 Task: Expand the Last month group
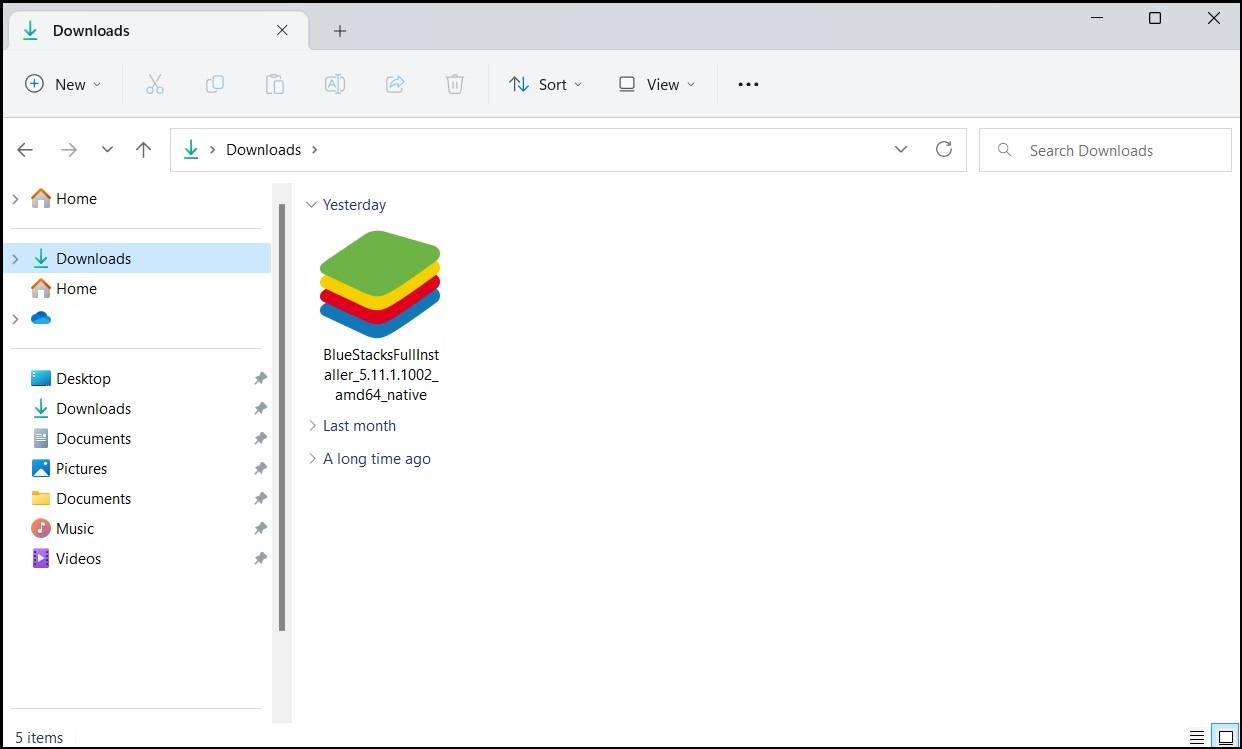(312, 426)
